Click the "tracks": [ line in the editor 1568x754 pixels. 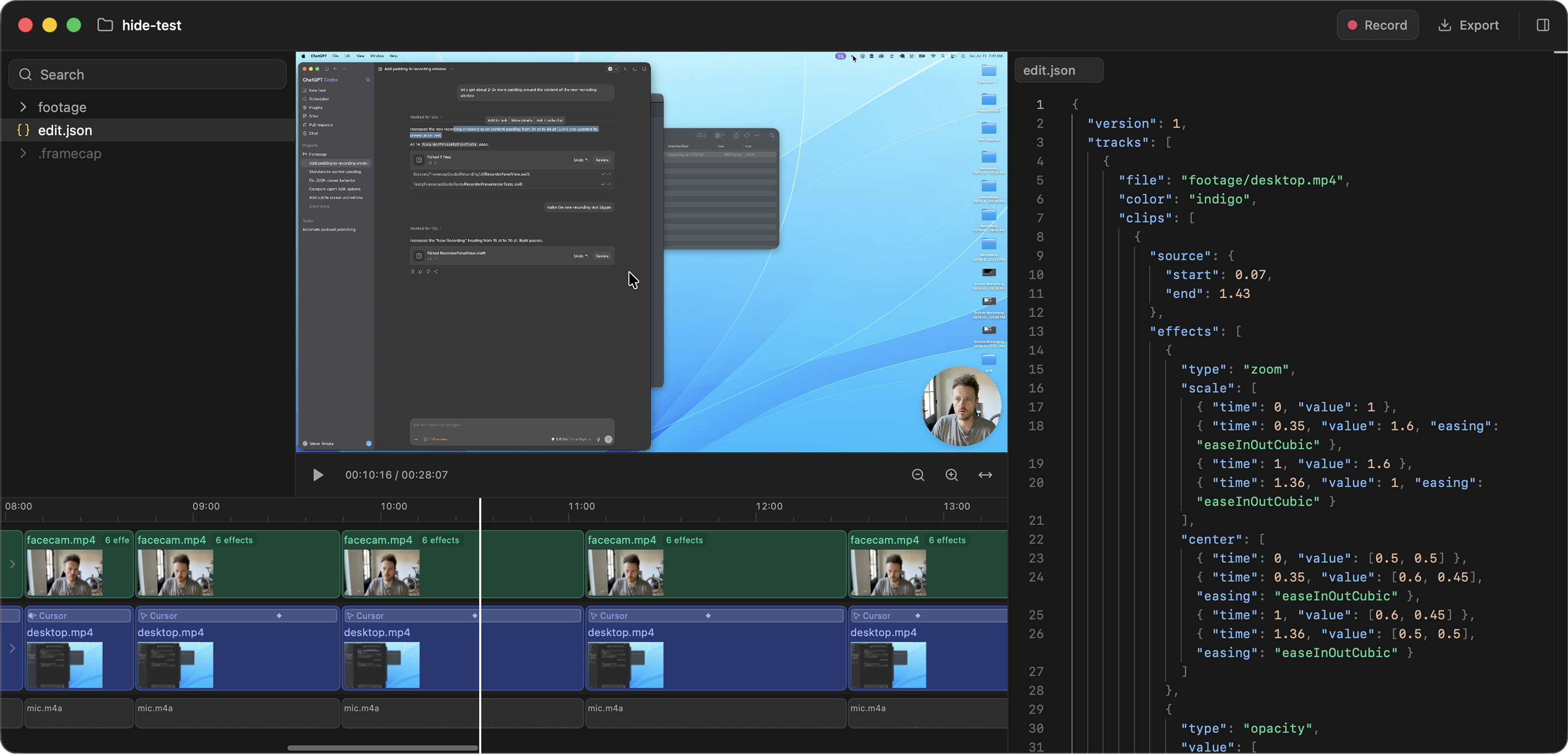1129,142
